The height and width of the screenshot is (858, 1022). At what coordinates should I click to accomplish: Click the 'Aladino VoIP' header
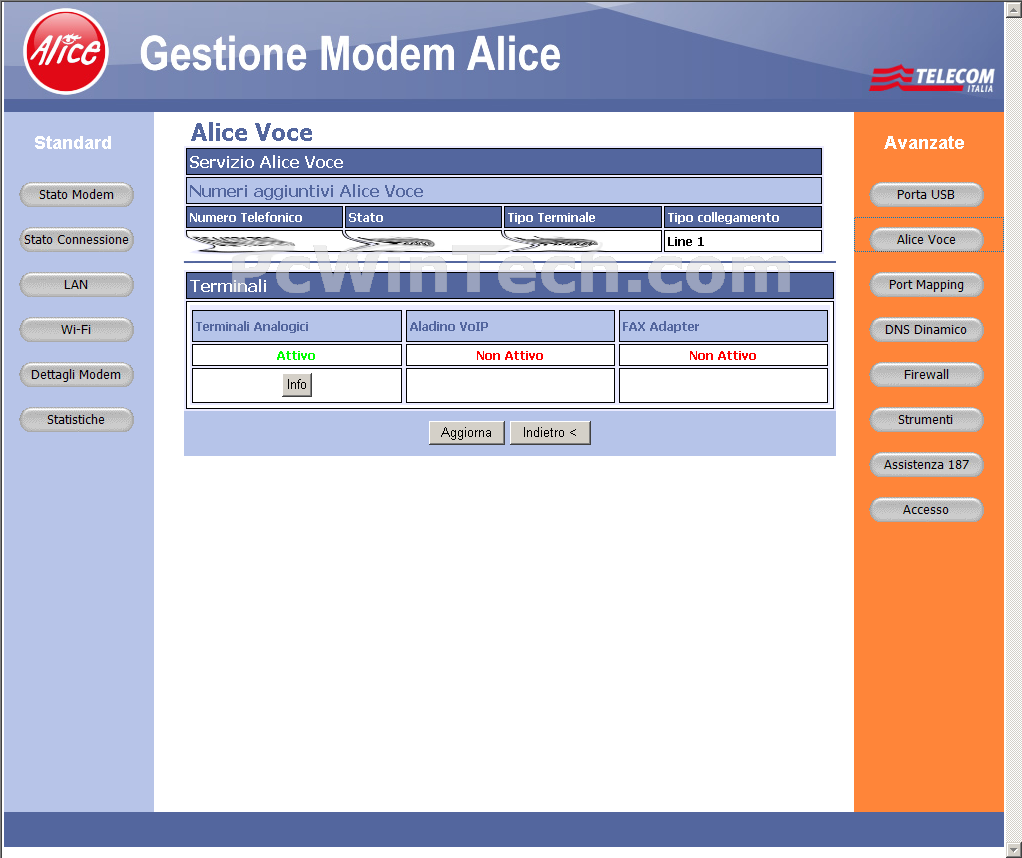[510, 326]
